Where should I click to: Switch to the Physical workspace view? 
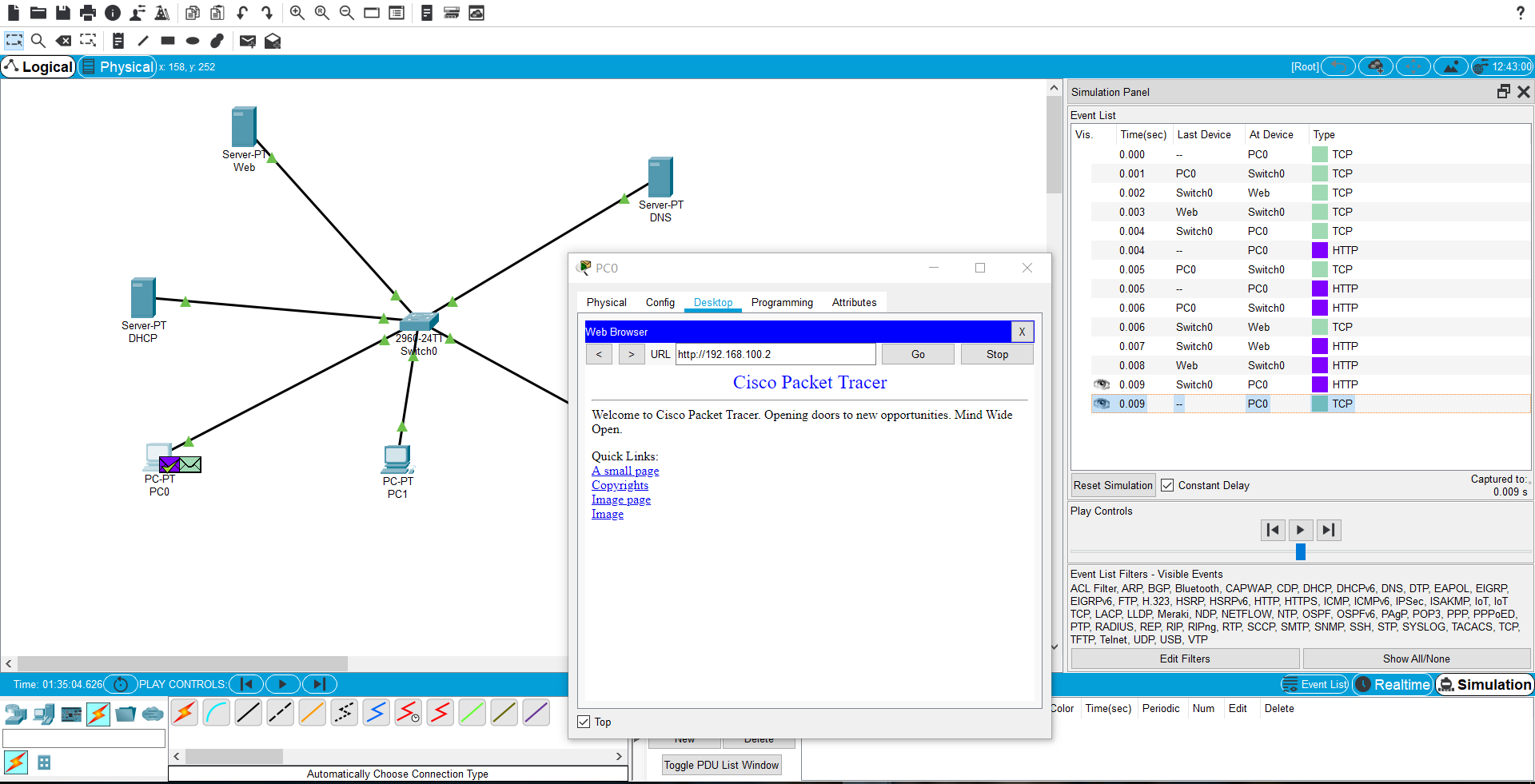click(118, 66)
